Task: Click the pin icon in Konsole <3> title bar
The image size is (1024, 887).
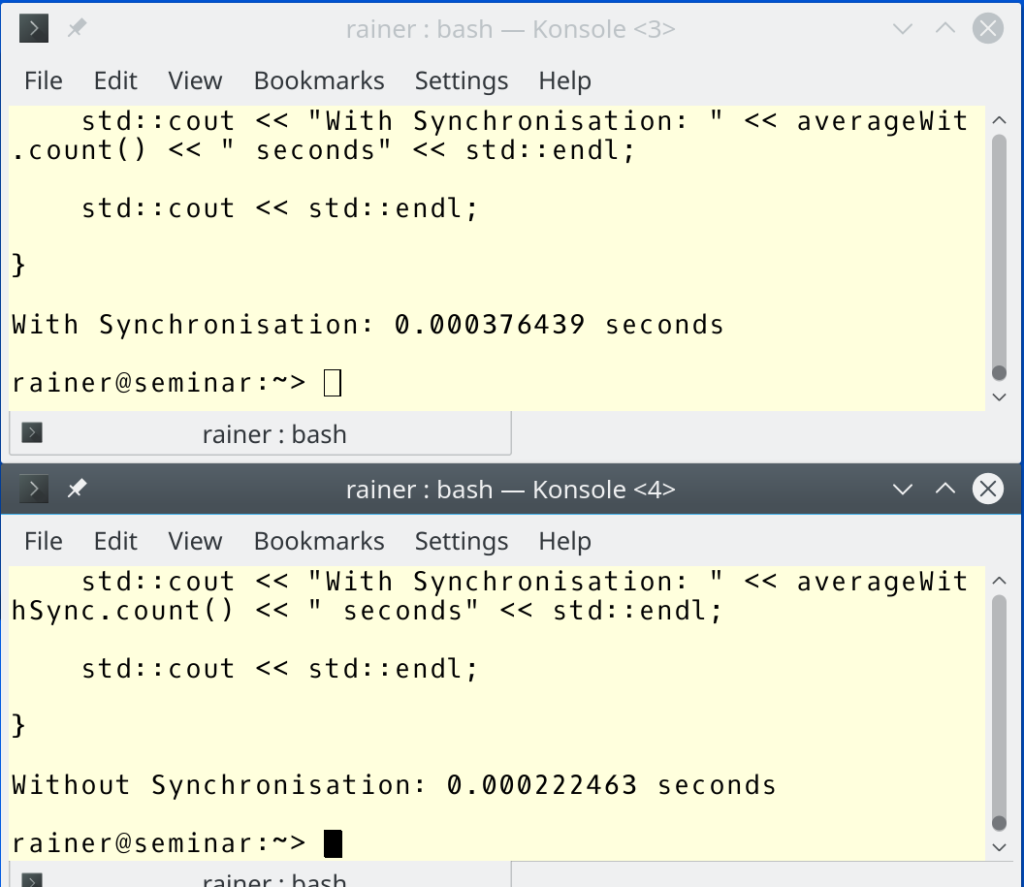Action: tap(77, 29)
